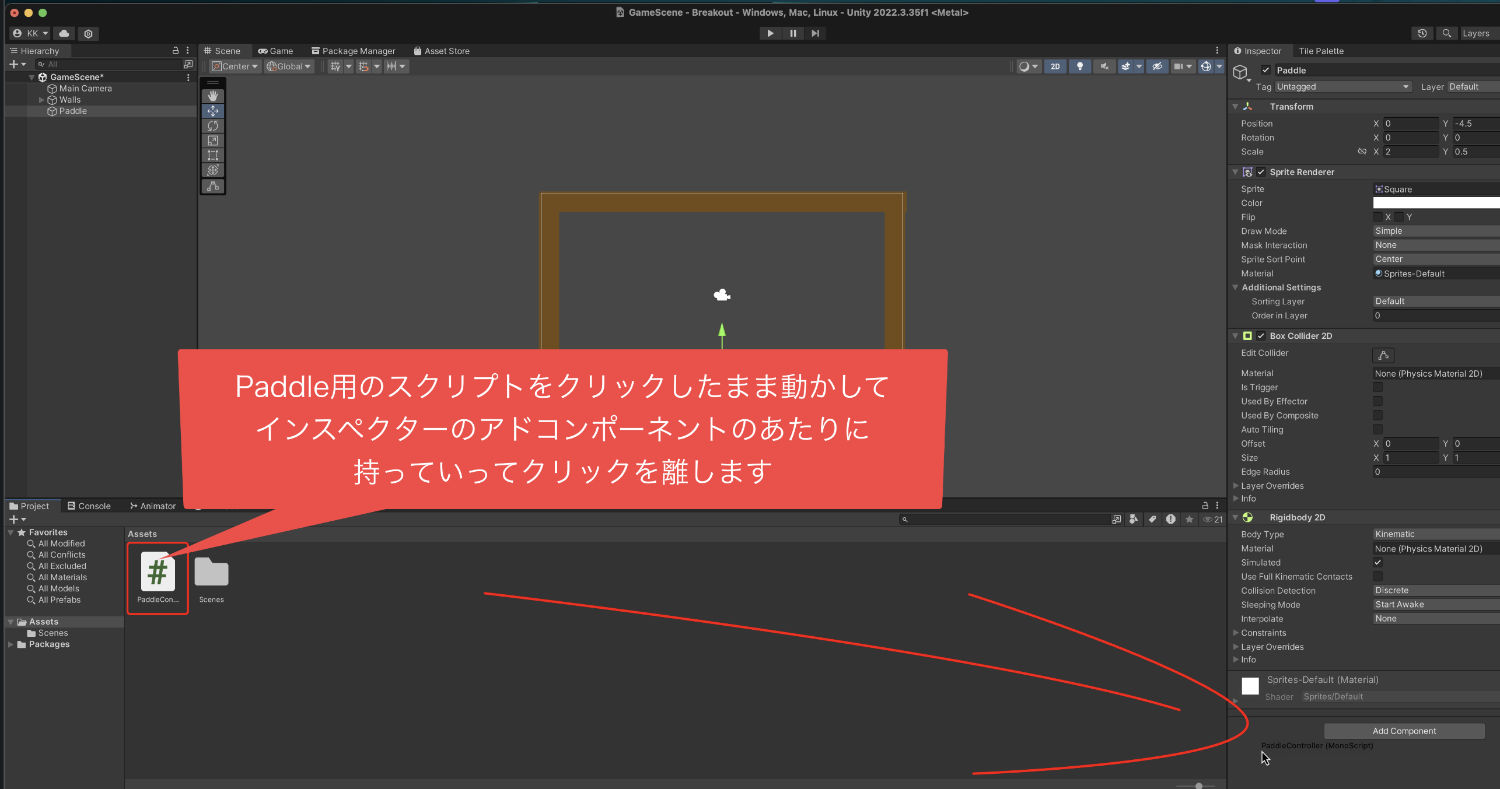Open the Scenes folder in Assets grid

pyautogui.click(x=211, y=579)
